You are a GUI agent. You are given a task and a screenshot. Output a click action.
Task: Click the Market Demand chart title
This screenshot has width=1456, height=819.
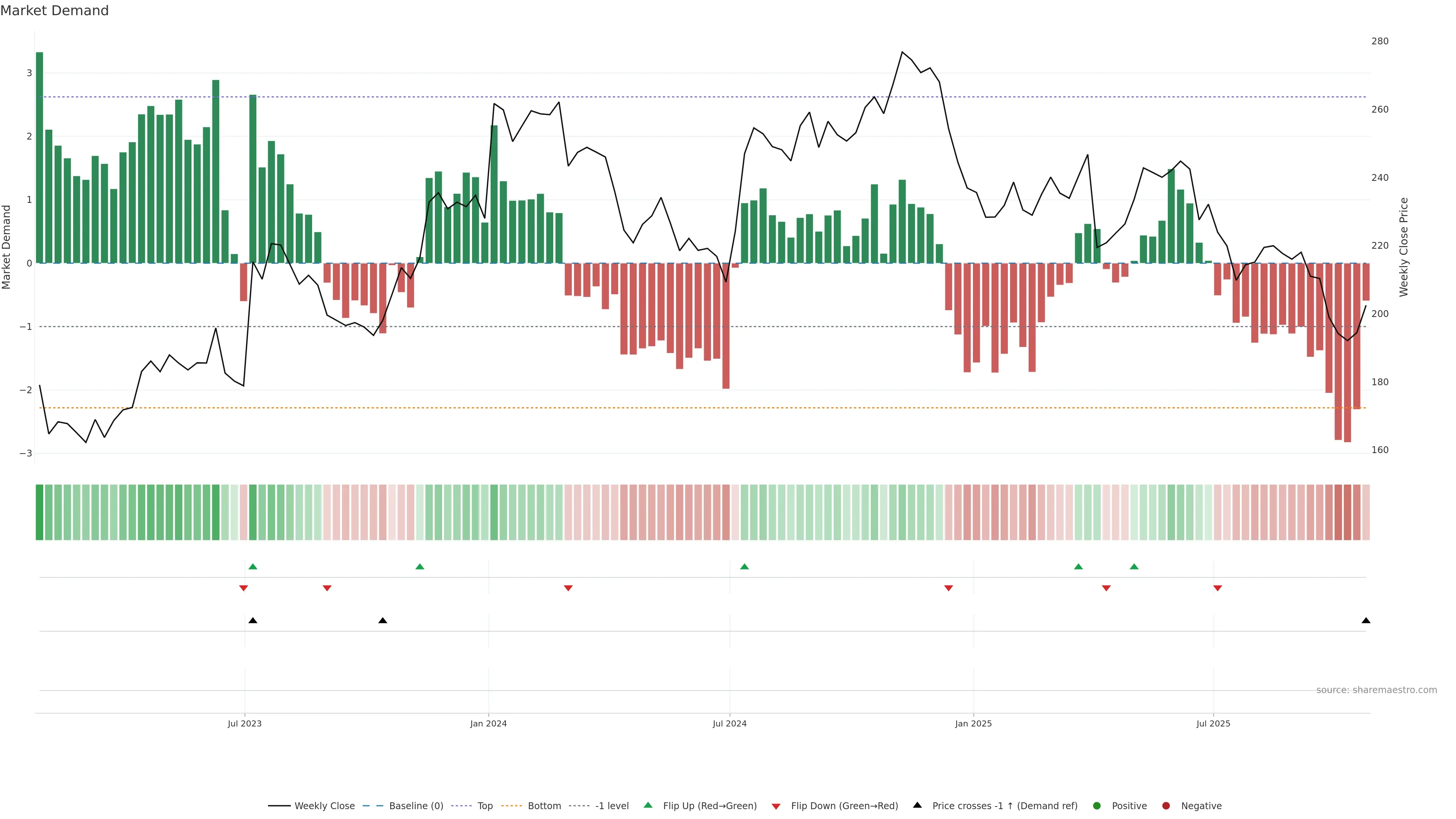coord(54,11)
